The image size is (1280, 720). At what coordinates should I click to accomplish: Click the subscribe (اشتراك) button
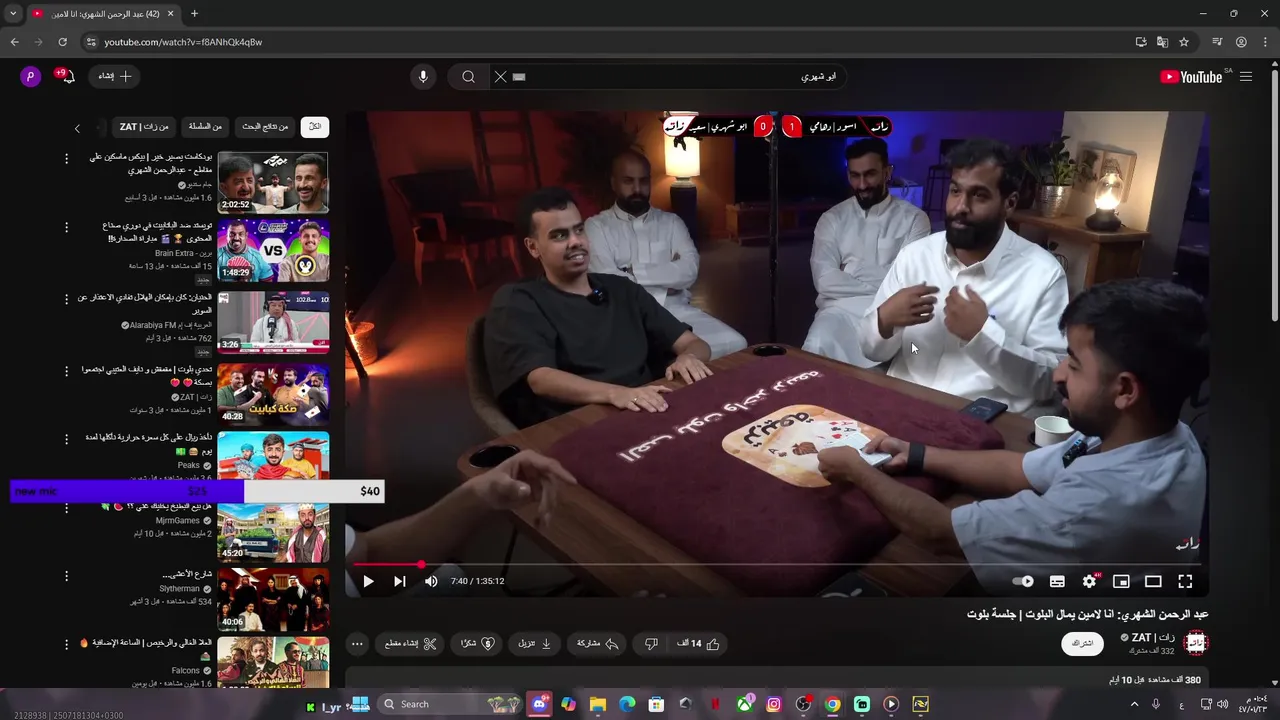click(x=1083, y=643)
